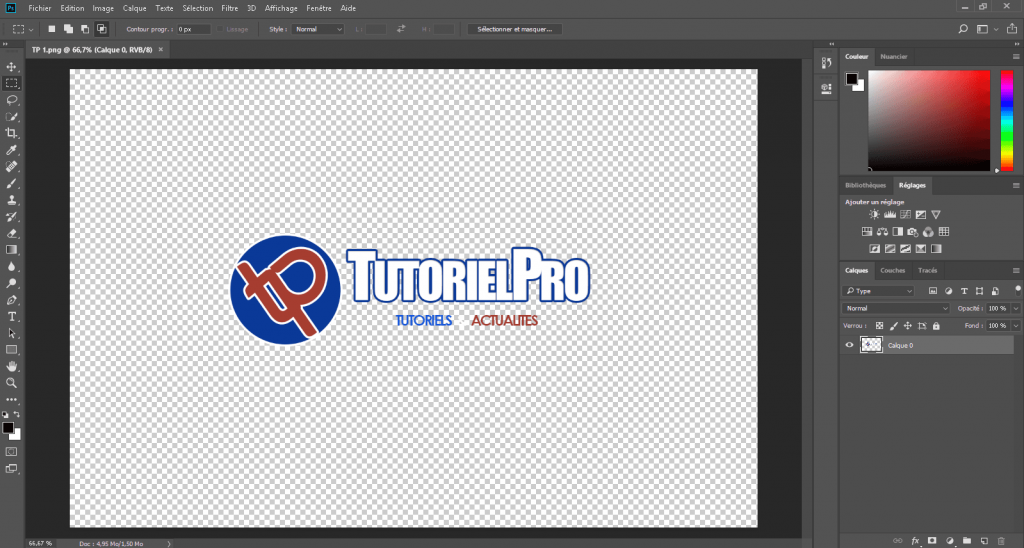Open the blend mode Normal dropdown
Viewport: 1024px width, 548px height.
[896, 308]
